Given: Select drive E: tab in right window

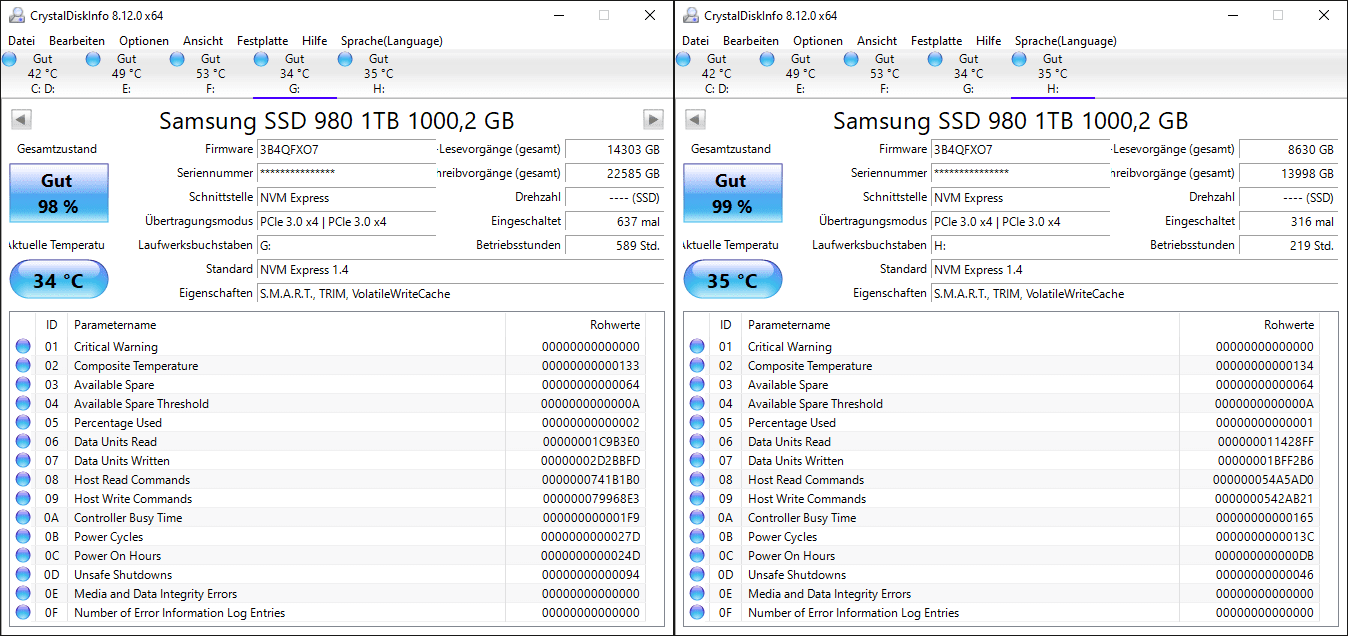Looking at the screenshot, I should click(800, 74).
